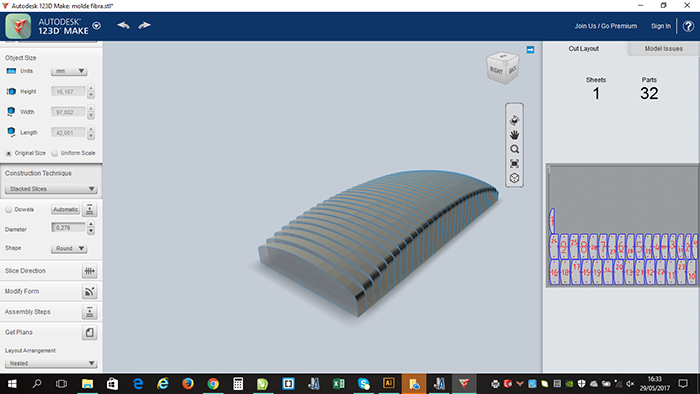Click the sliced 3D model in the viewport

pyautogui.click(x=379, y=243)
